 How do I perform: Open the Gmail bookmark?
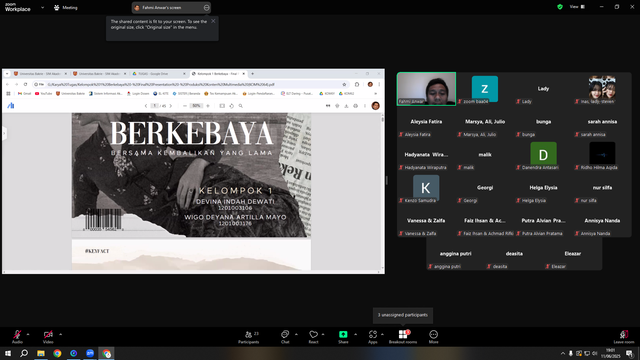point(24,93)
